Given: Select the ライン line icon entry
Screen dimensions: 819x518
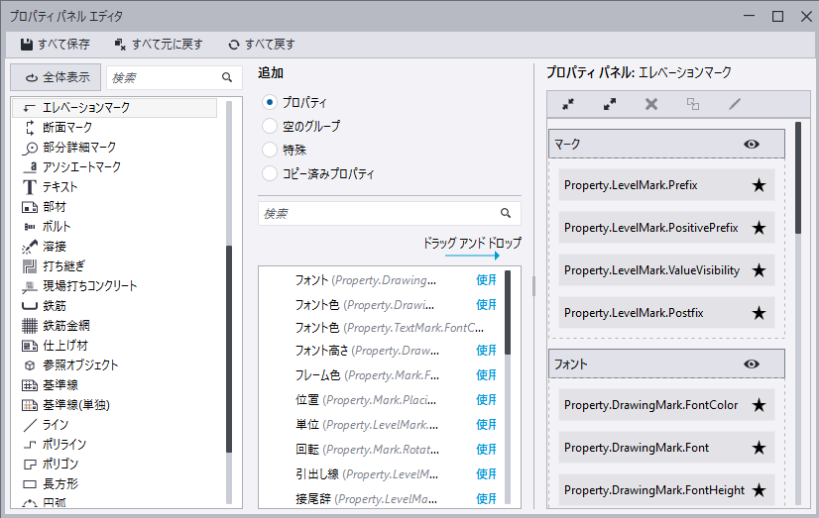Looking at the screenshot, I should pyautogui.click(x=29, y=425).
